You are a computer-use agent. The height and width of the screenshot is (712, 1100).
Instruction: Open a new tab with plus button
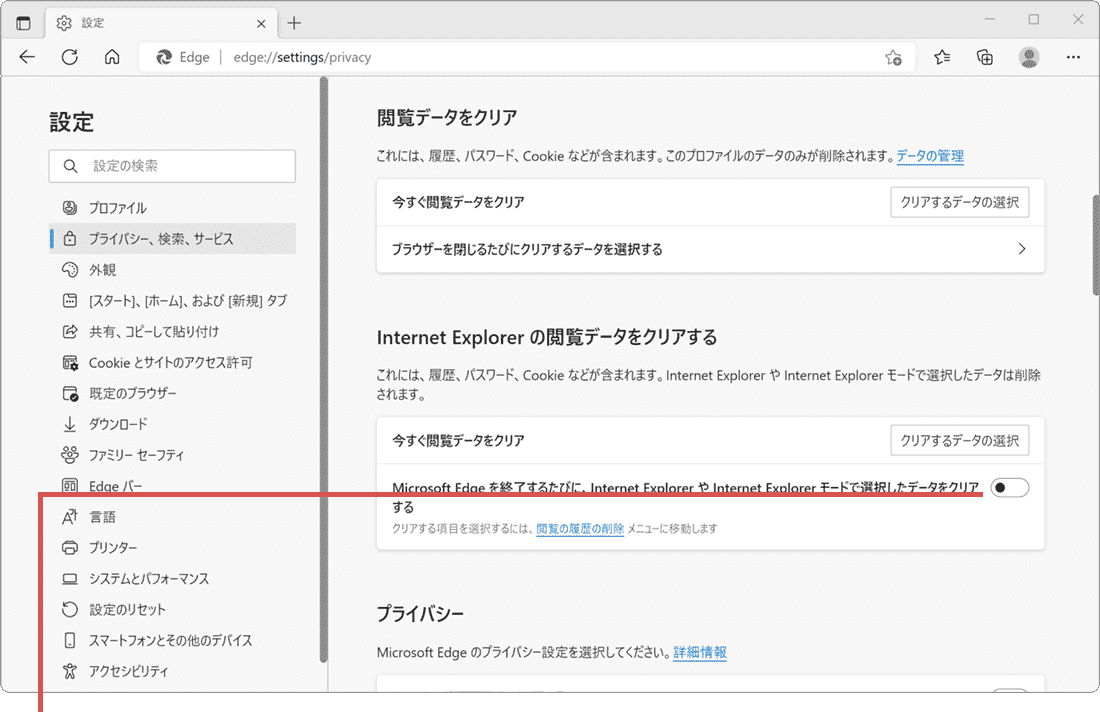294,23
